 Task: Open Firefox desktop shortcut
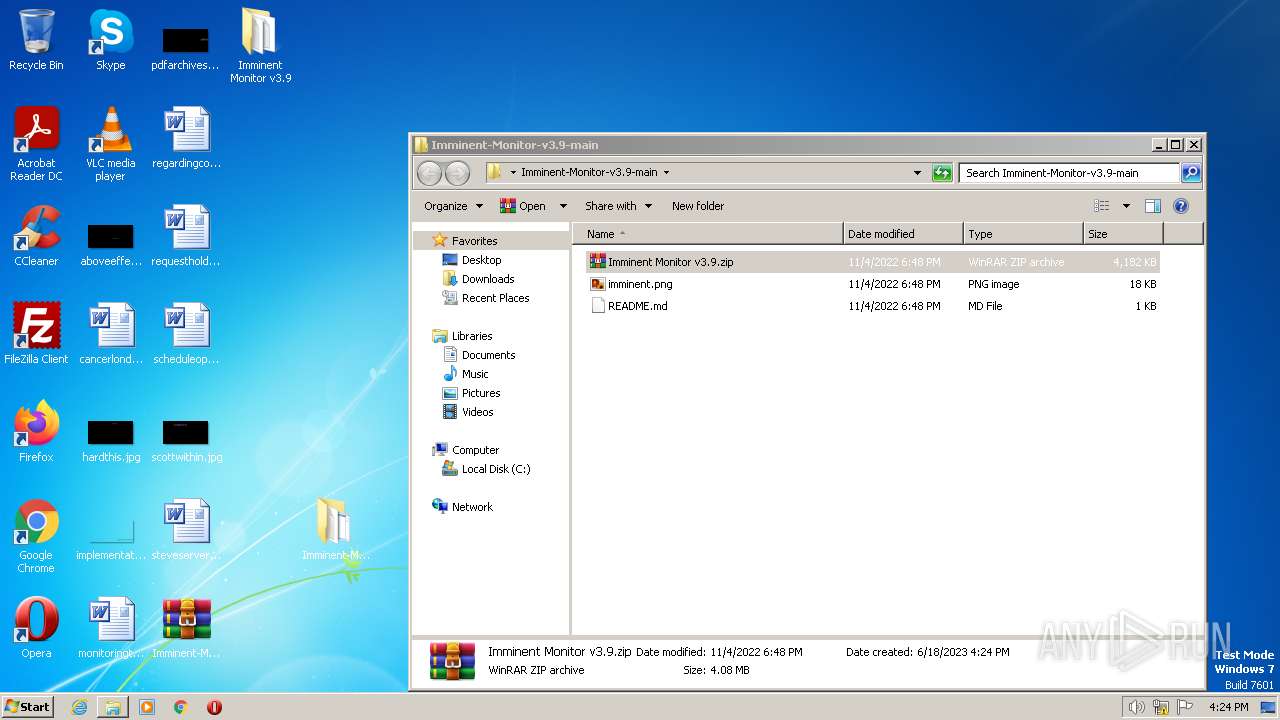pyautogui.click(x=36, y=432)
